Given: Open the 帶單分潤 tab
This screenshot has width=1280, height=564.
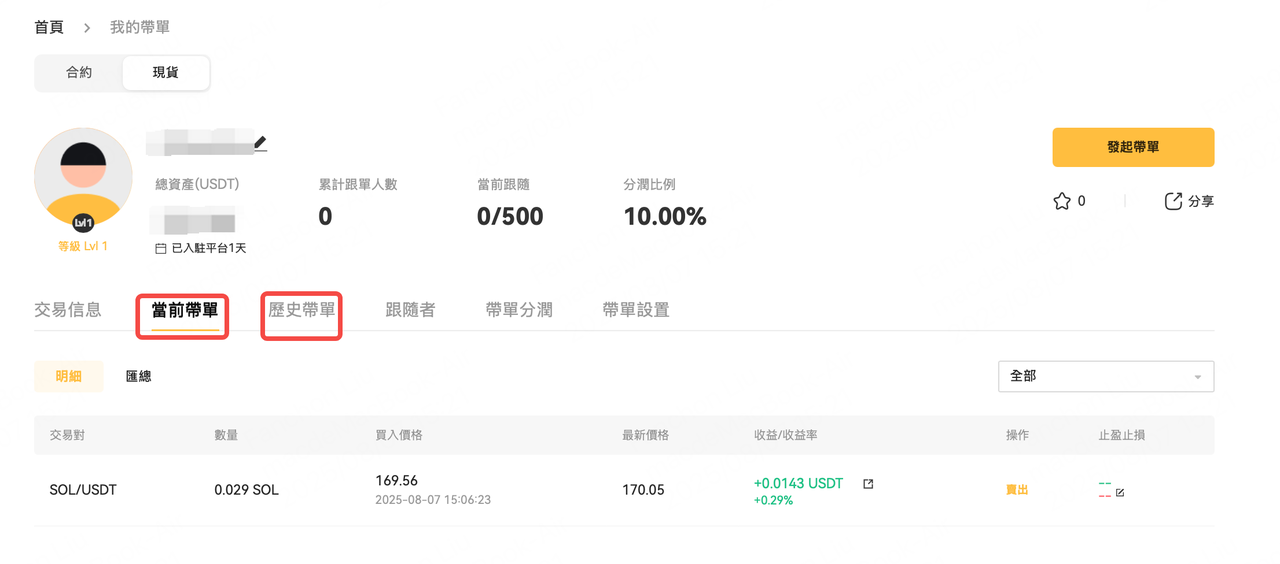Looking at the screenshot, I should [x=519, y=310].
